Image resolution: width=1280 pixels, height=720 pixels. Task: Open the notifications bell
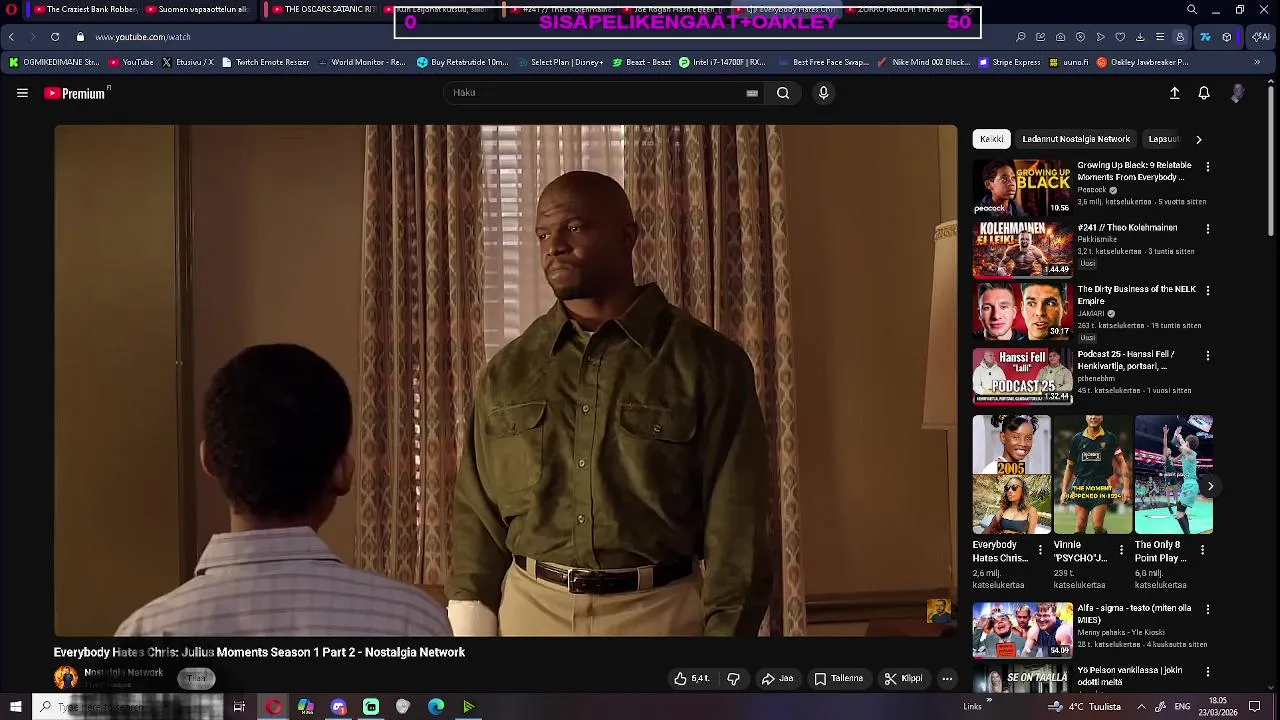tap(1204, 93)
